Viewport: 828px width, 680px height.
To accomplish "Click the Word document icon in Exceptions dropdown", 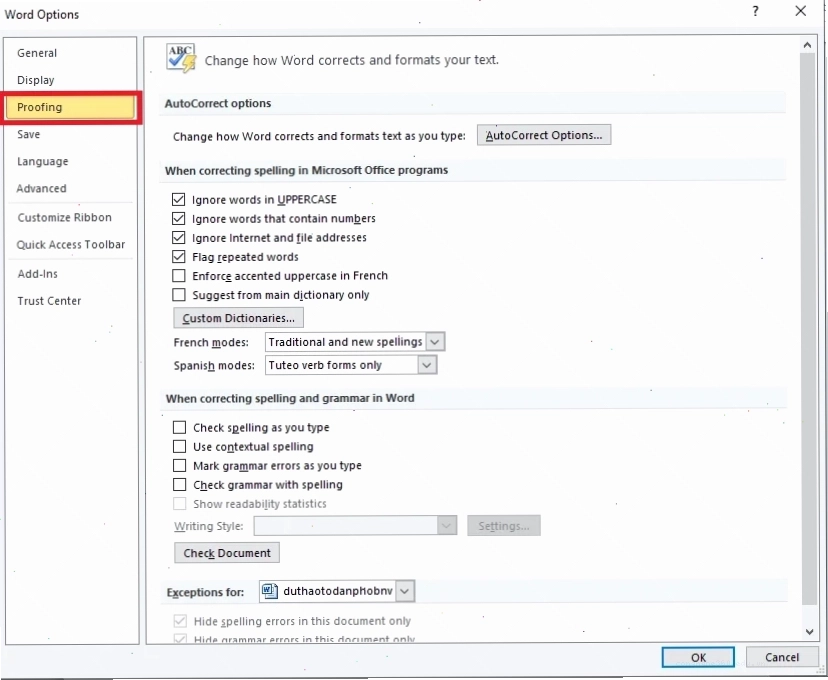I will tap(270, 591).
